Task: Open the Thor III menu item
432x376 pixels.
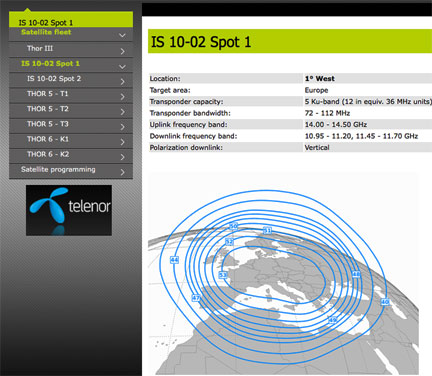Action: click(40, 48)
